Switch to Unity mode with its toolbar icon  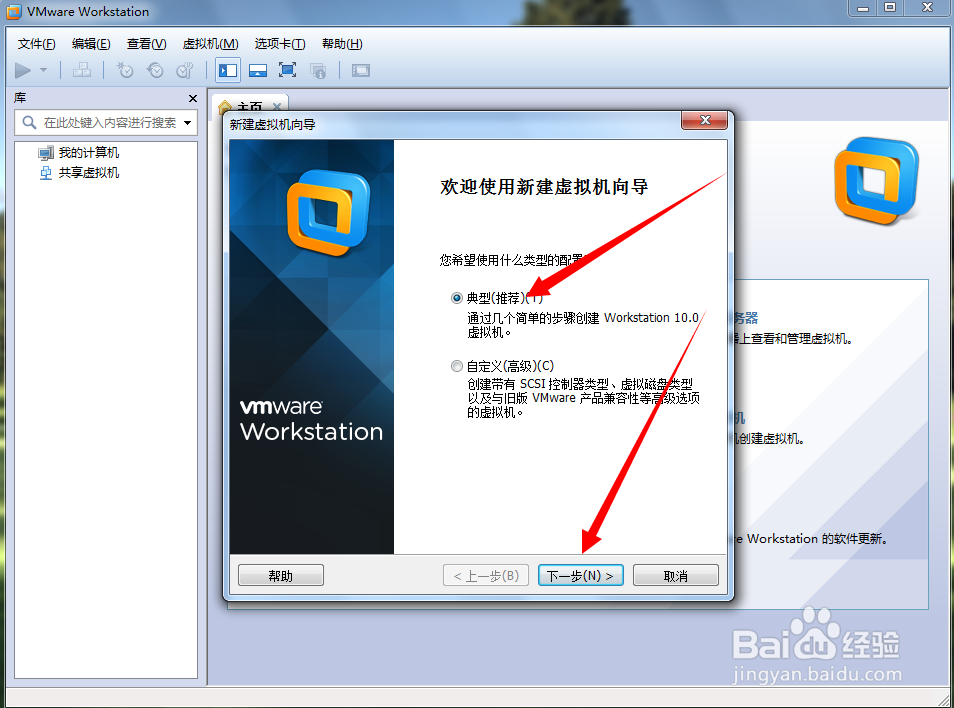click(x=319, y=70)
